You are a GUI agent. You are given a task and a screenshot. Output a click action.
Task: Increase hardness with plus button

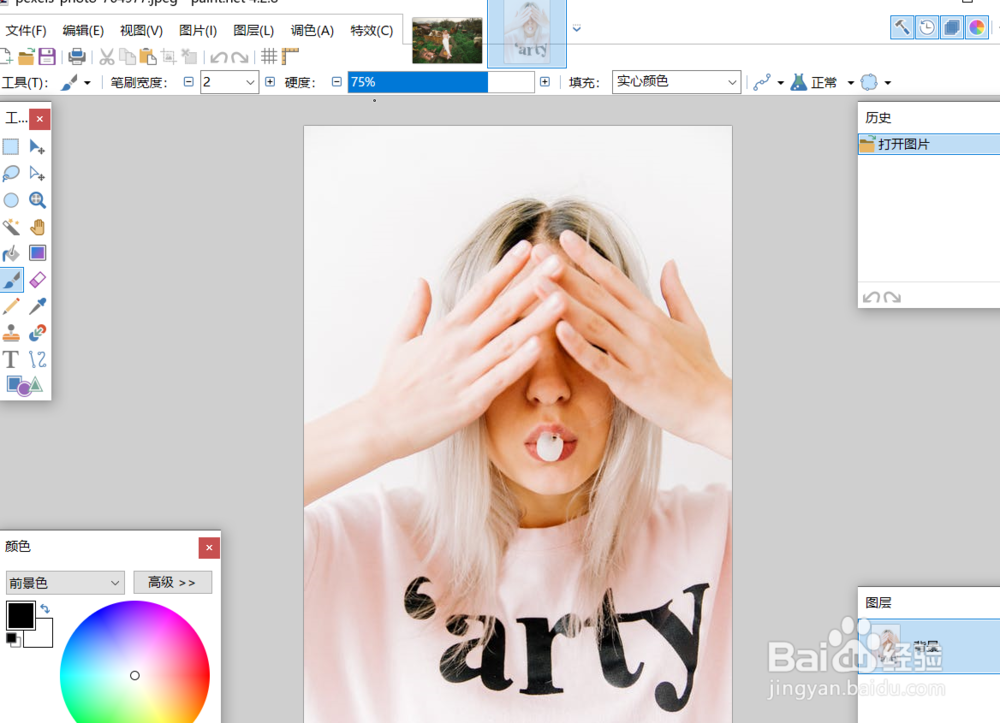545,82
